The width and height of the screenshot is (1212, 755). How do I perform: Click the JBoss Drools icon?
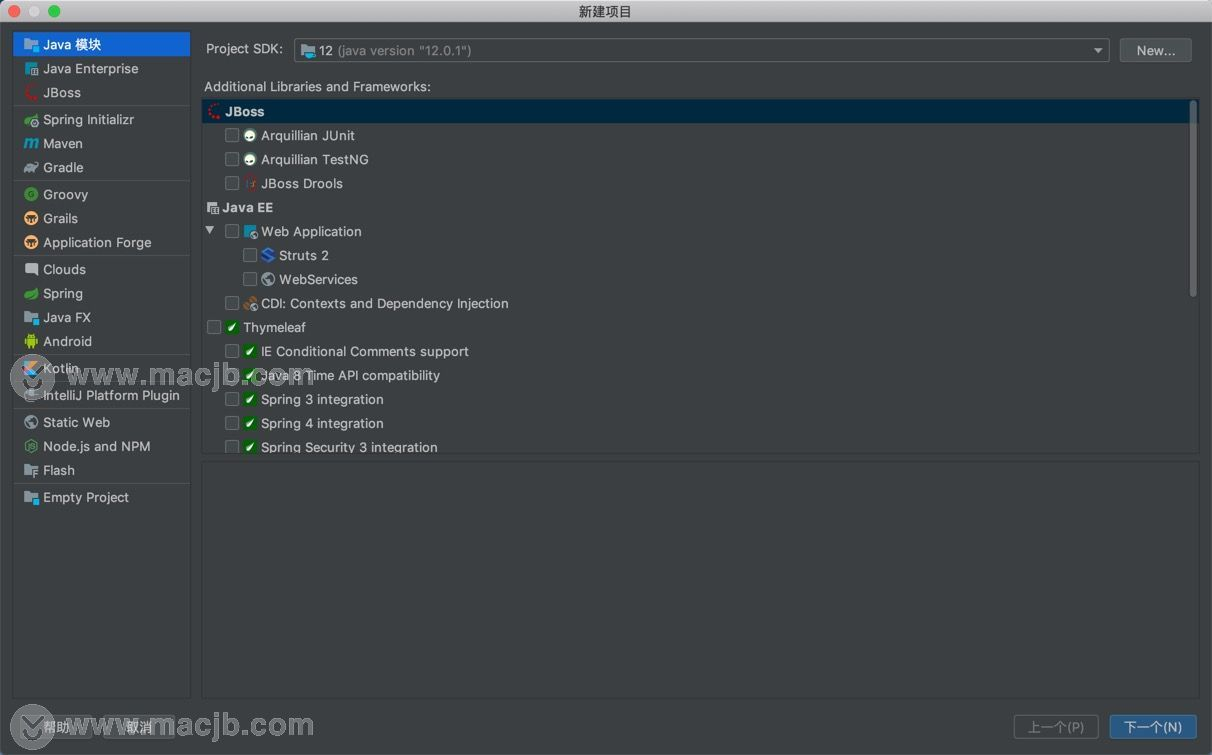tap(250, 183)
